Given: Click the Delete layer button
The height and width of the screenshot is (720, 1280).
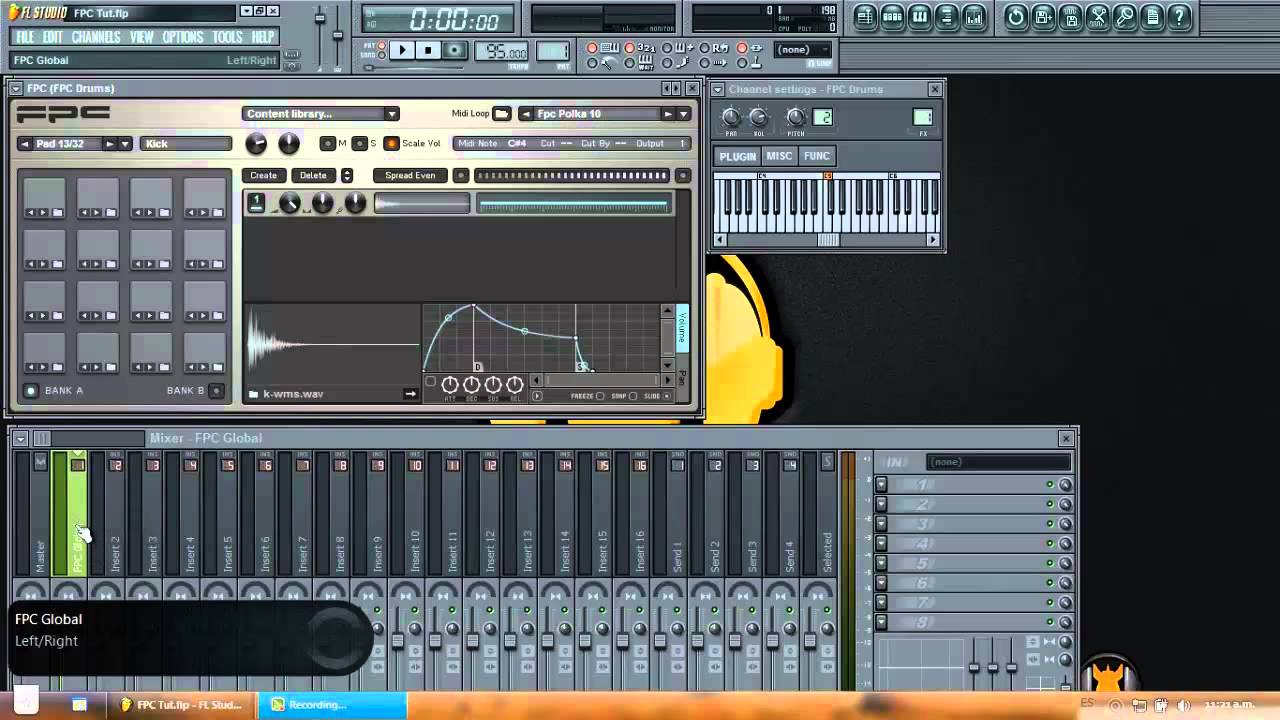Looking at the screenshot, I should coord(313,176).
